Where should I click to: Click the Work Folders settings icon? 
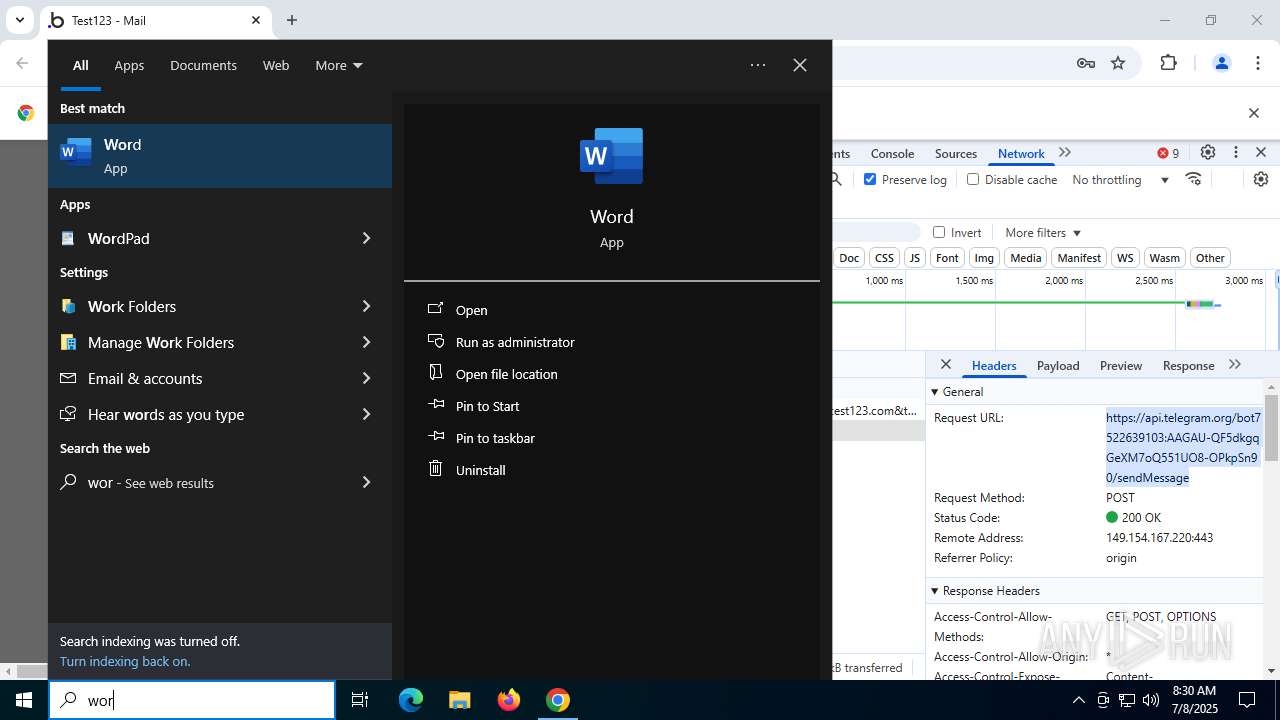tap(68, 306)
